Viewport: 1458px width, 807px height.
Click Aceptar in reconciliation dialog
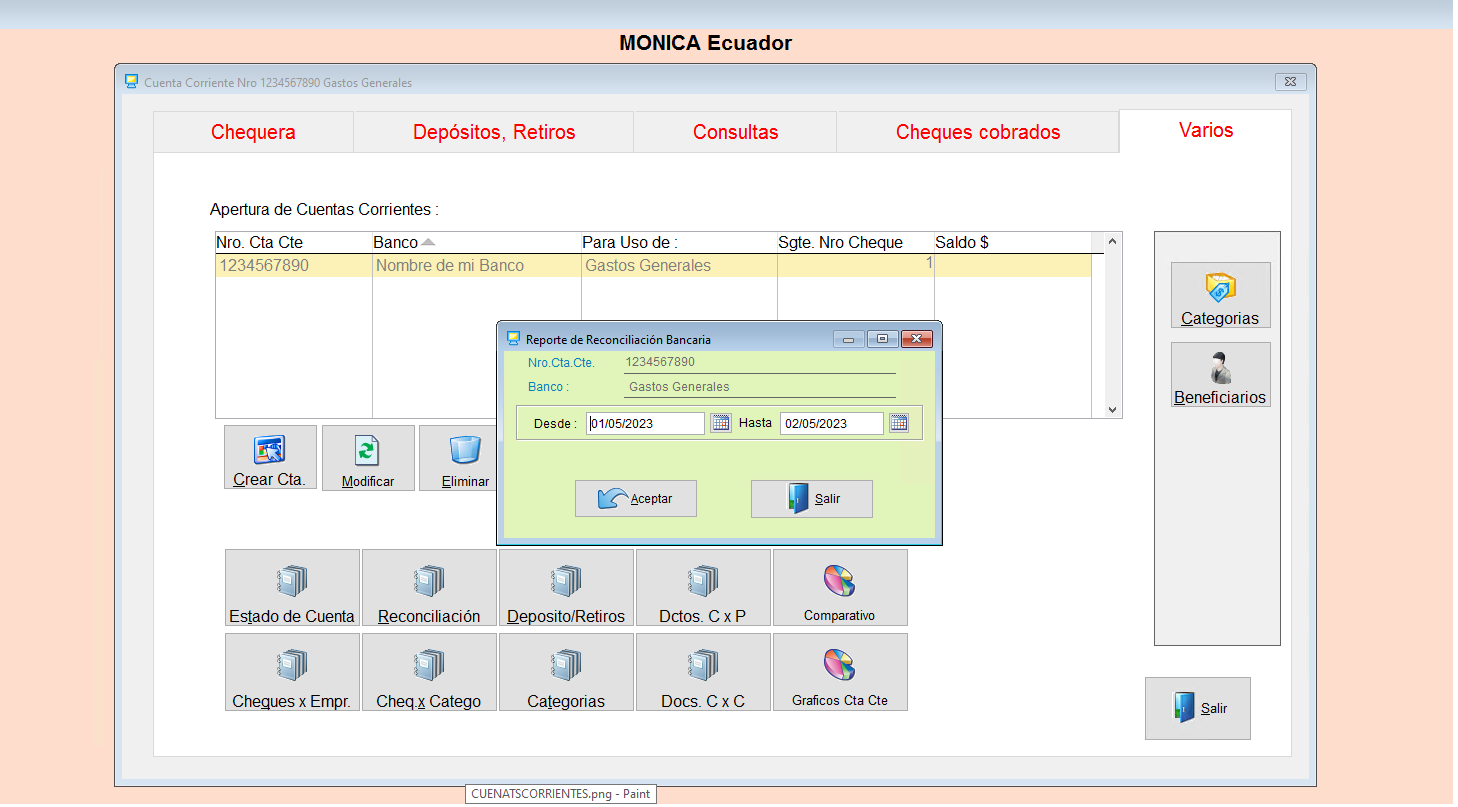click(x=636, y=499)
